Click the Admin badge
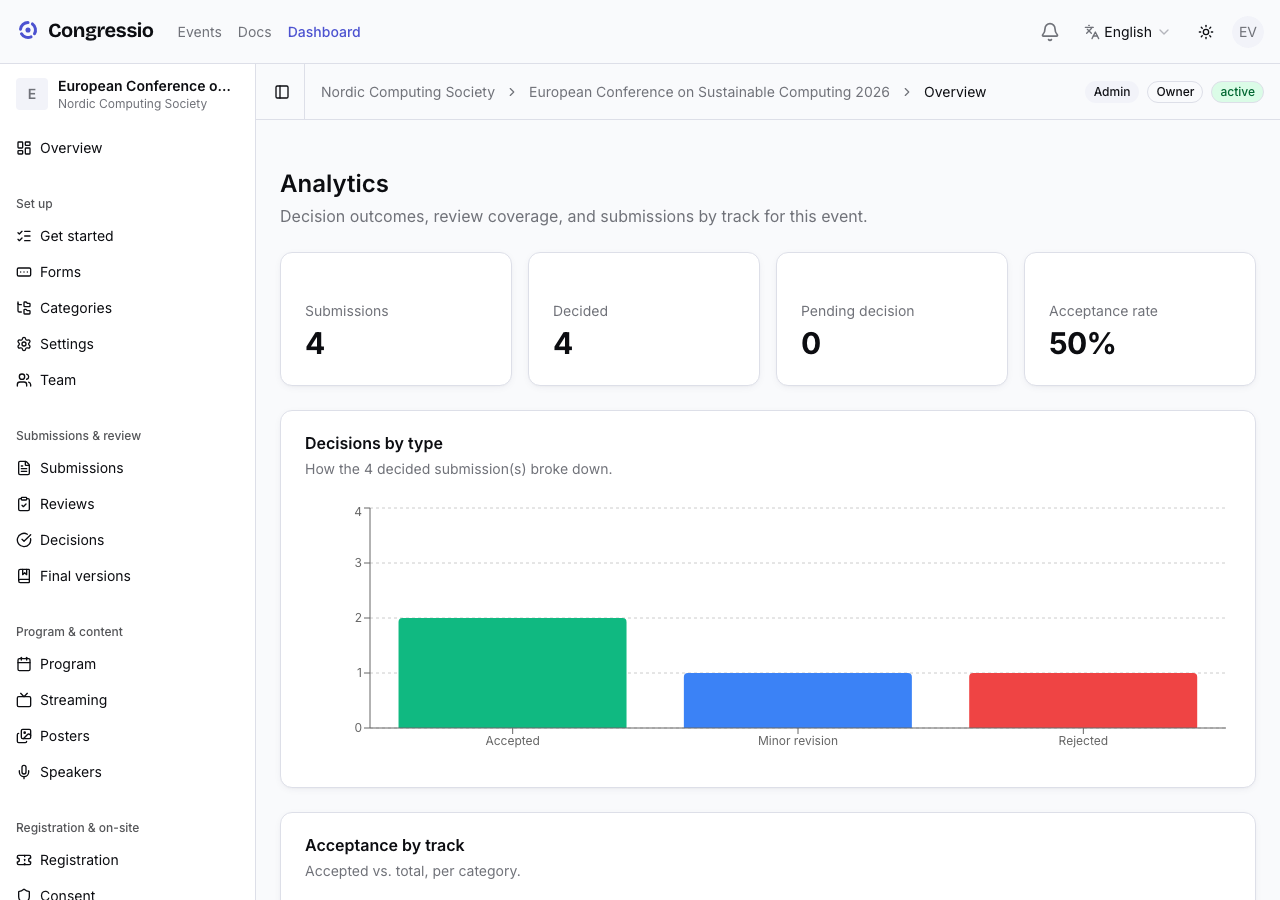 [x=1112, y=92]
